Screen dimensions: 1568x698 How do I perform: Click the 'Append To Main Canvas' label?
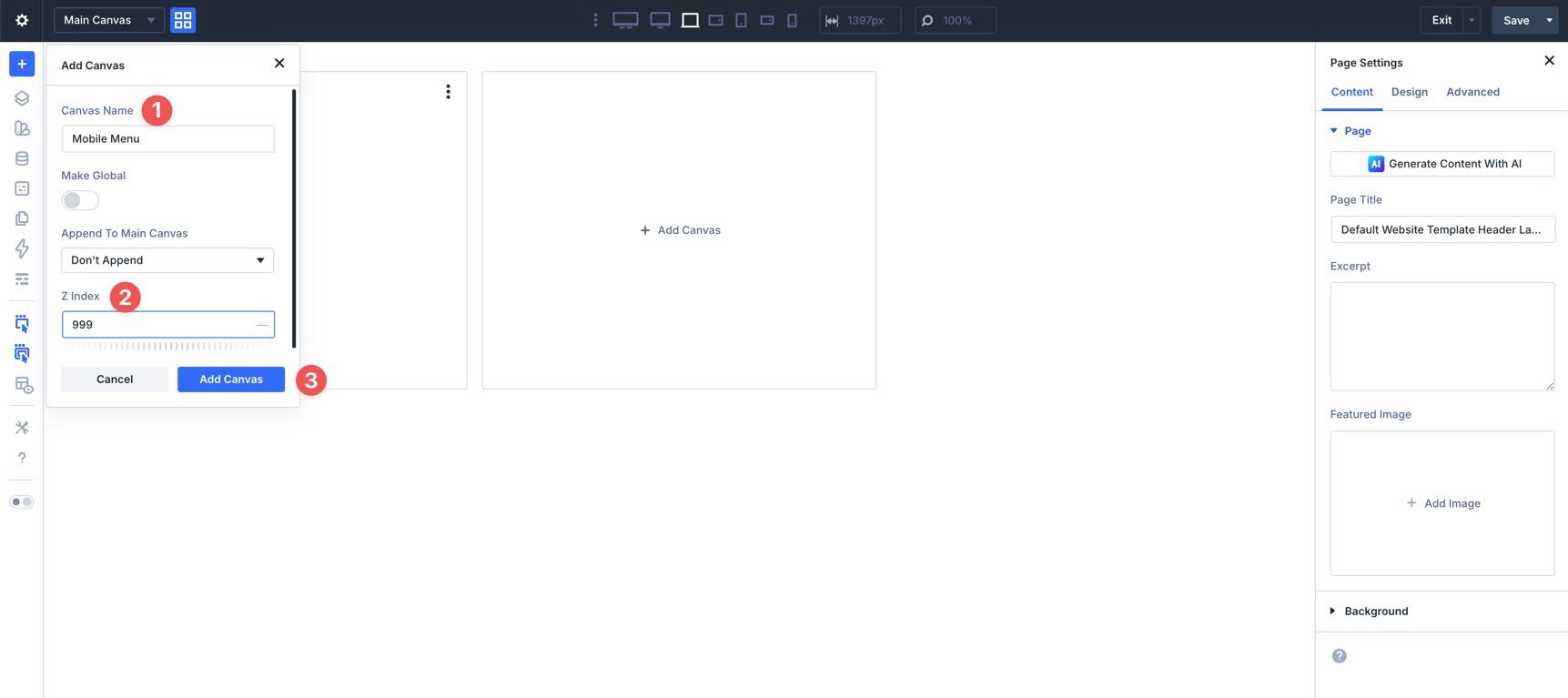(x=125, y=234)
